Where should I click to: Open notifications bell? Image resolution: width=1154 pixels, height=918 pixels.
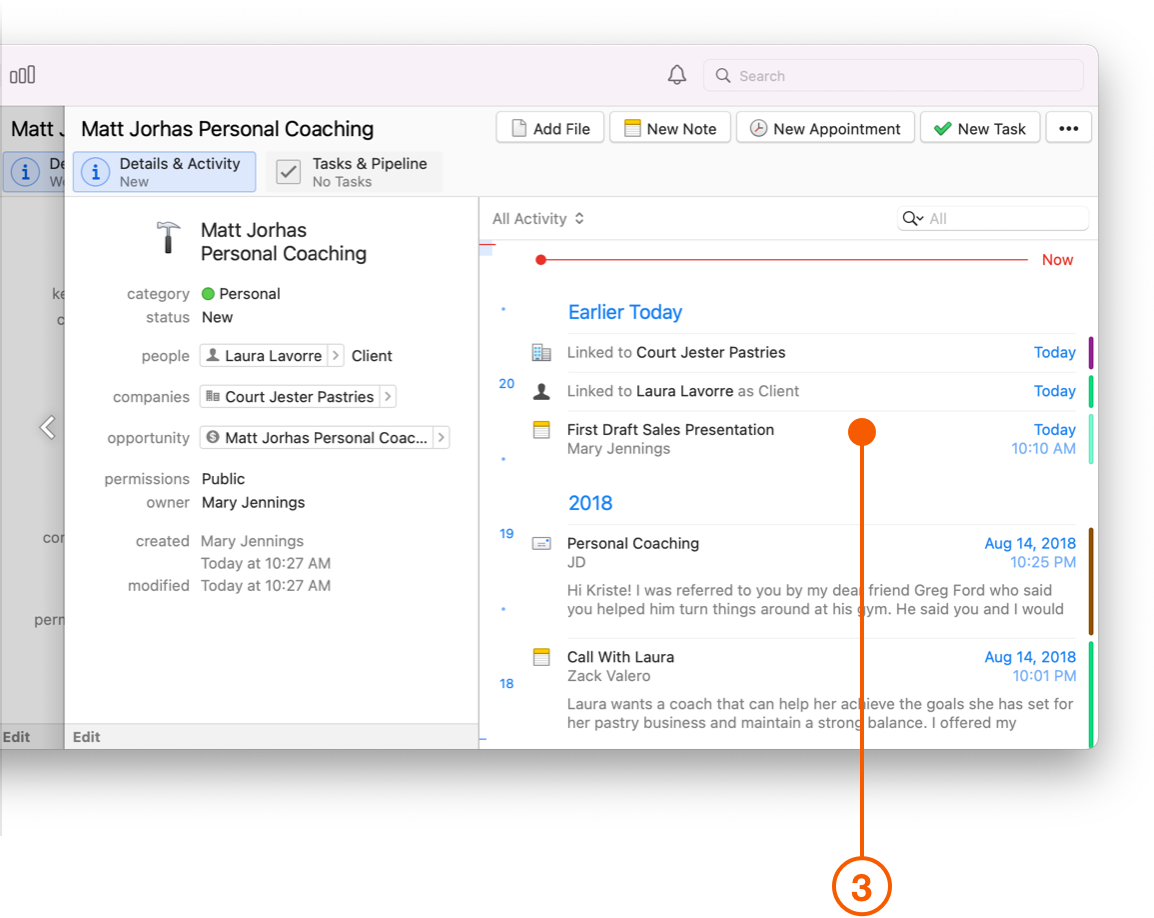pos(676,75)
